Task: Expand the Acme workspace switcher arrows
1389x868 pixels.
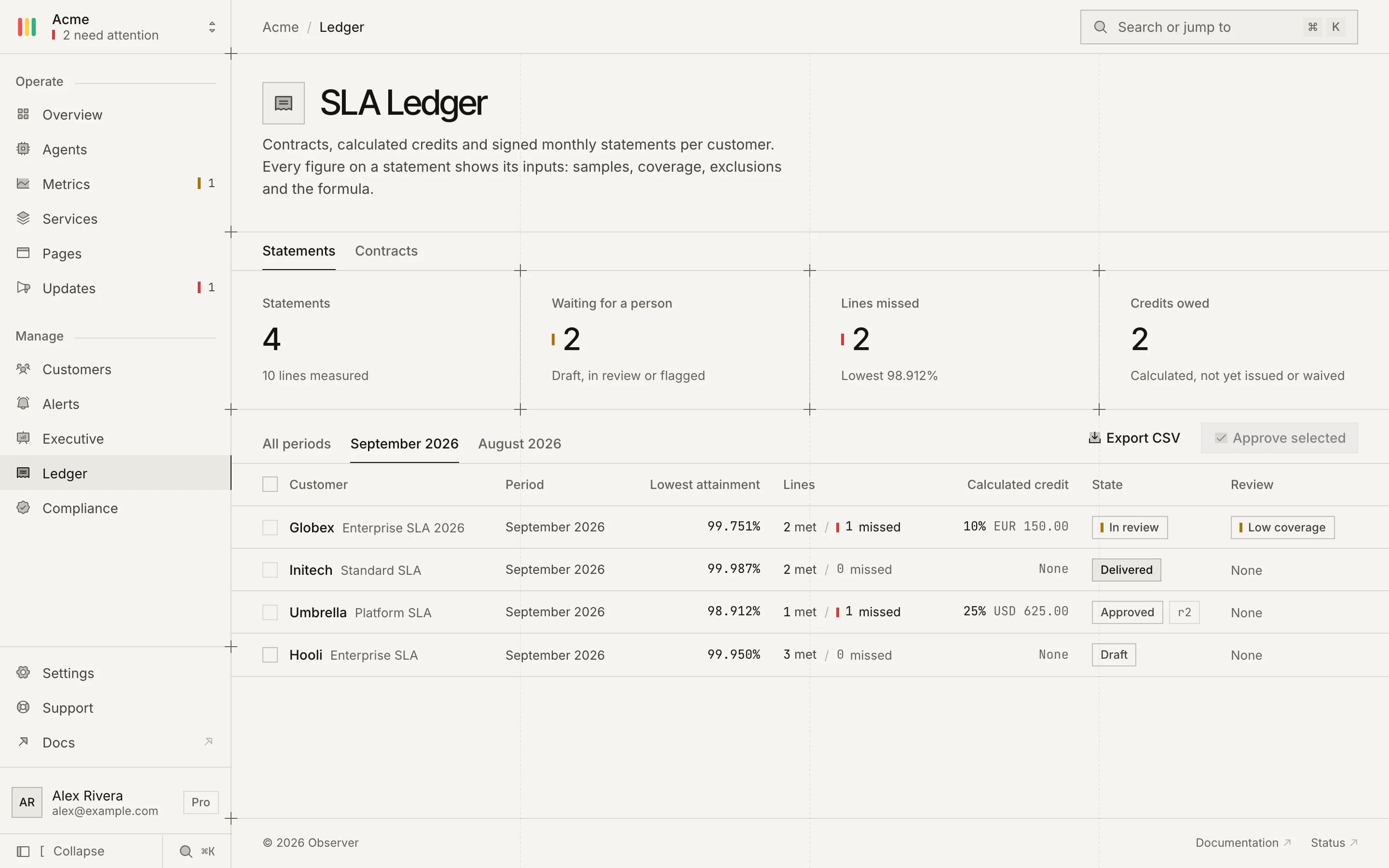Action: 212,27
